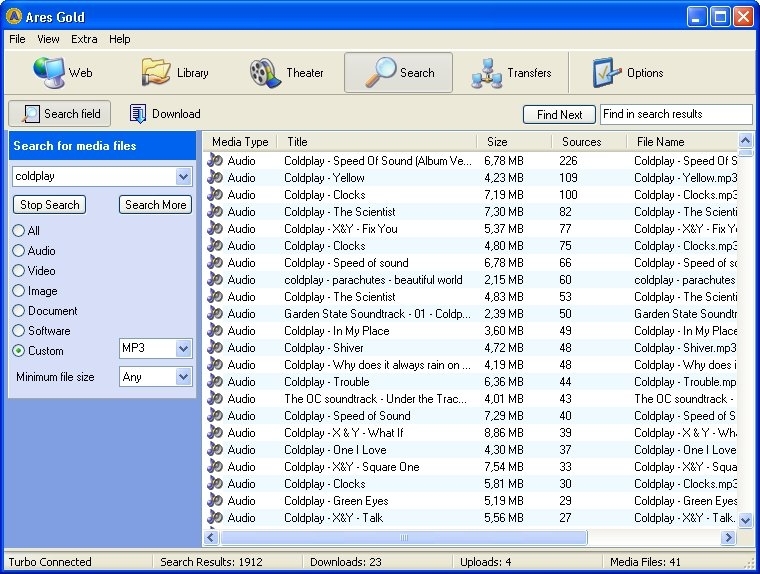Click audio icon of Speed Of Sound (Album Ve... row
Screen dimensions: 760x574
[x=215, y=160]
